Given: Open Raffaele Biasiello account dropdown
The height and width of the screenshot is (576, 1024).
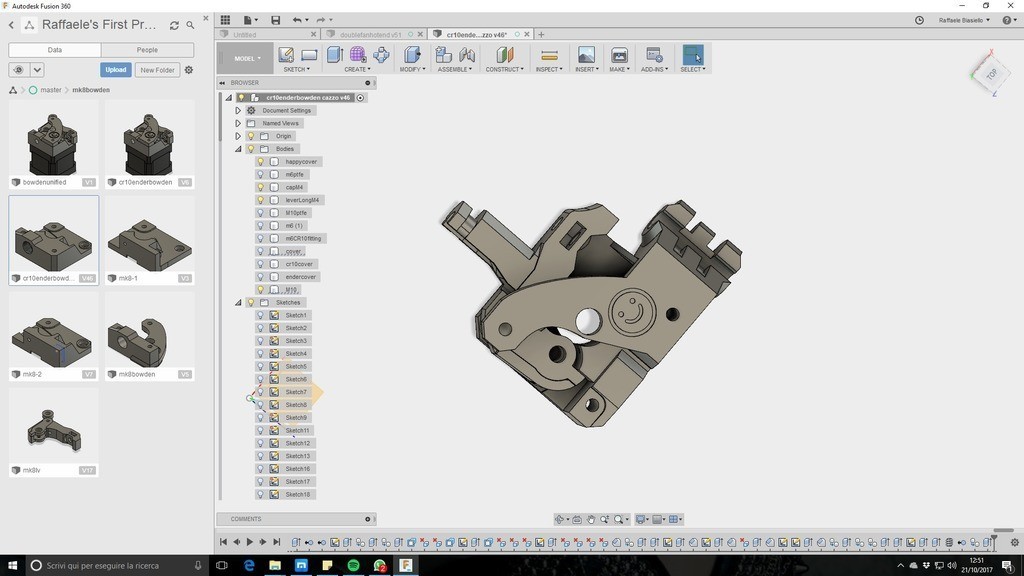Looking at the screenshot, I should (x=964, y=20).
